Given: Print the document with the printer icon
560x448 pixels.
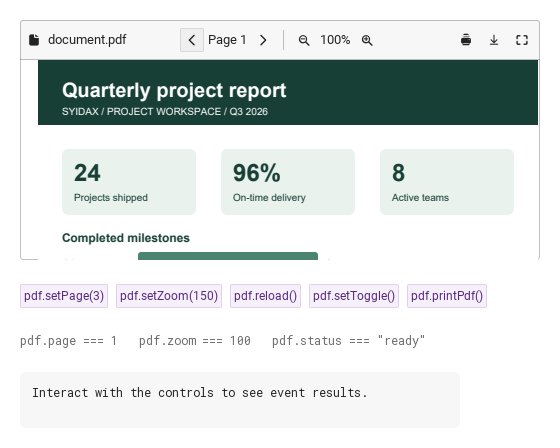Looking at the screenshot, I should click(466, 40).
